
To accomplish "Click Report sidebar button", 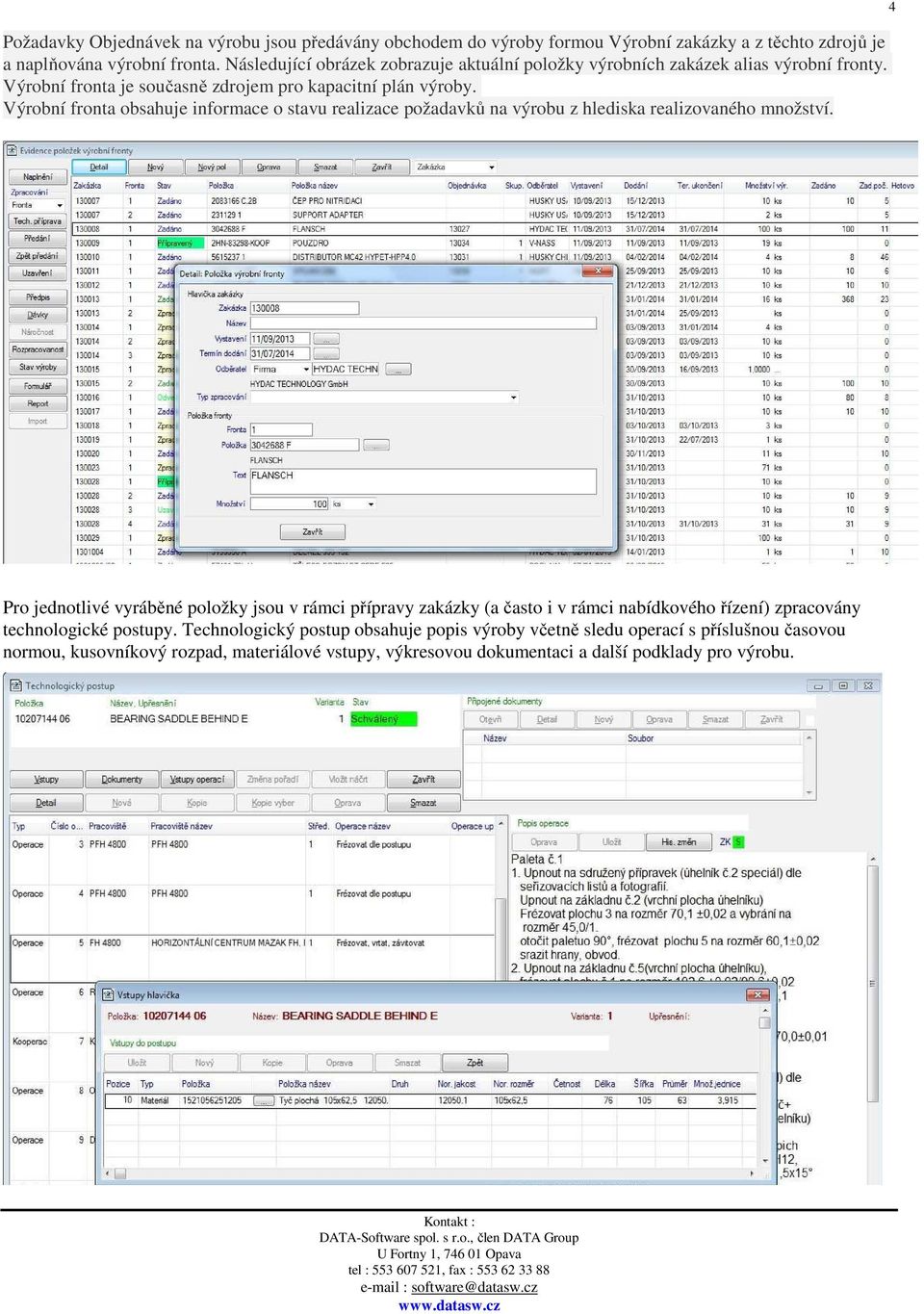I will (x=38, y=403).
